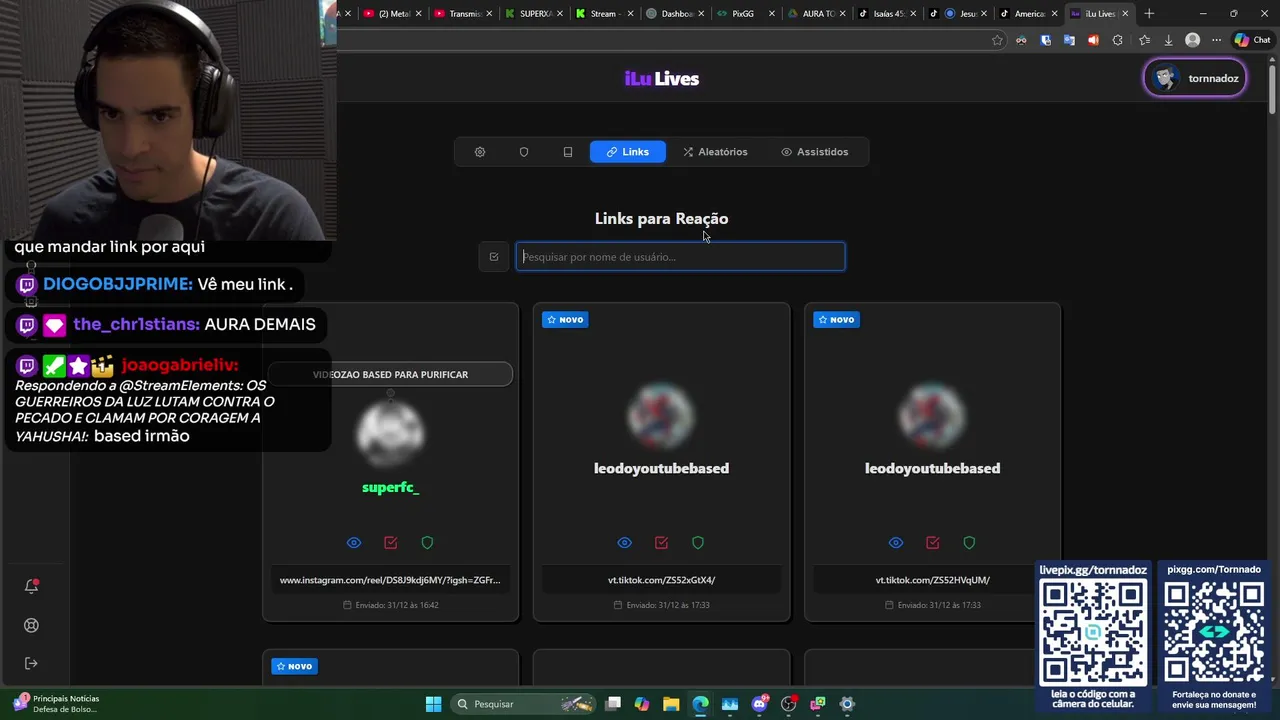
Task: Toggle the checkbox button beside search field
Action: click(x=494, y=257)
